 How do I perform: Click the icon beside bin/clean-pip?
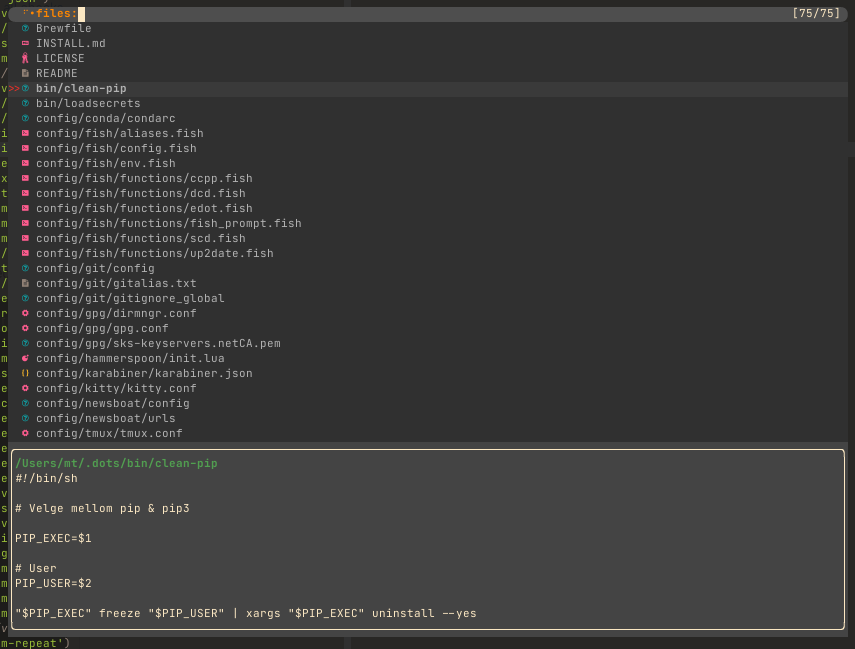(x=25, y=88)
